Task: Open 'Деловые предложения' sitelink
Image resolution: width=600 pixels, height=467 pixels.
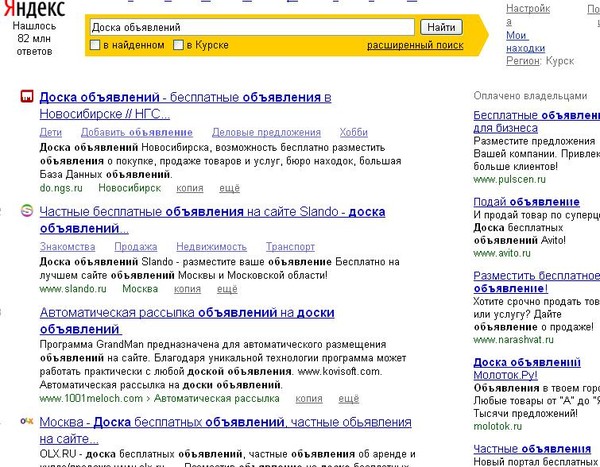Action: (266, 132)
